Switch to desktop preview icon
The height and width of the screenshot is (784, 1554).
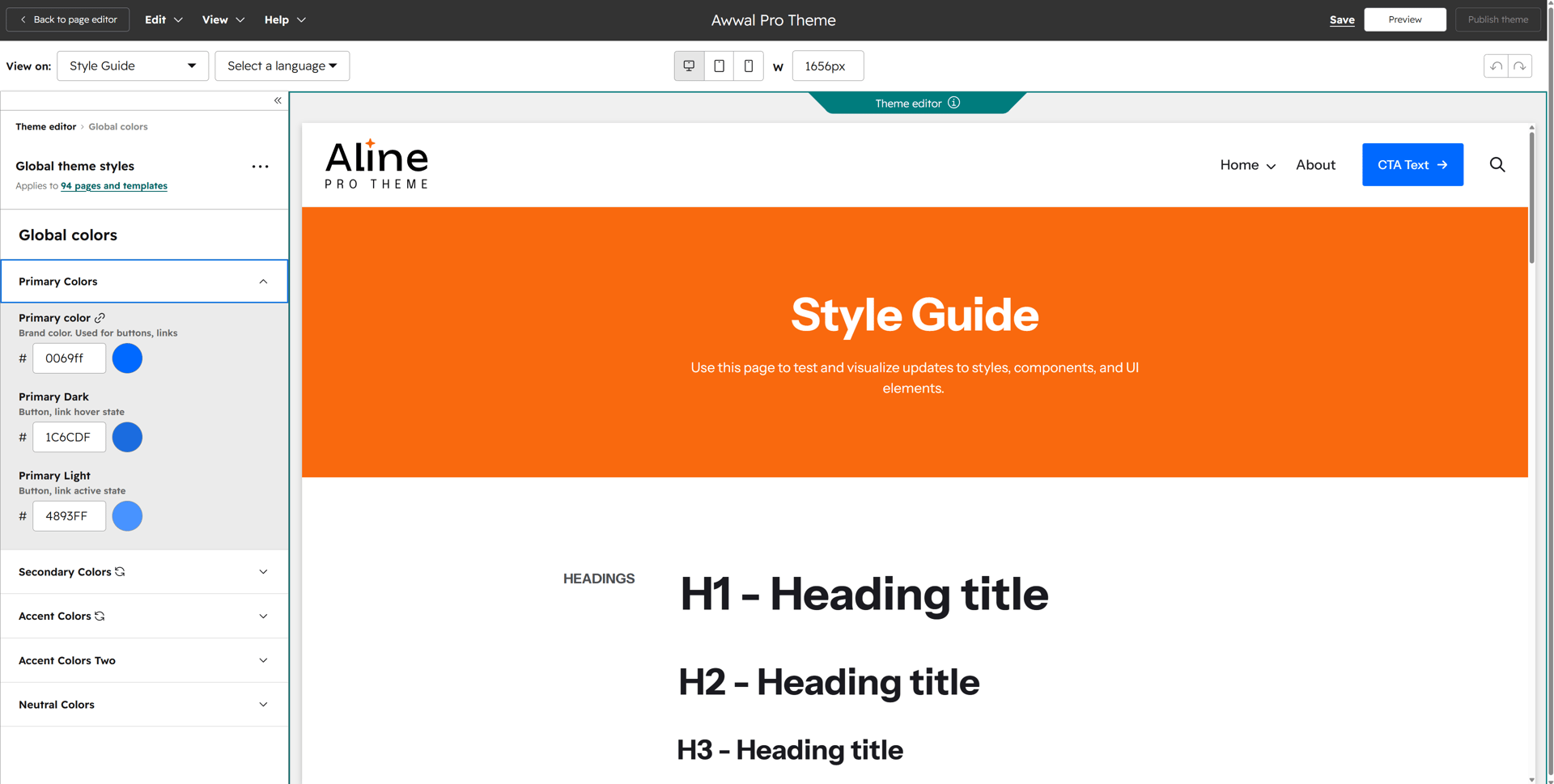coord(689,66)
